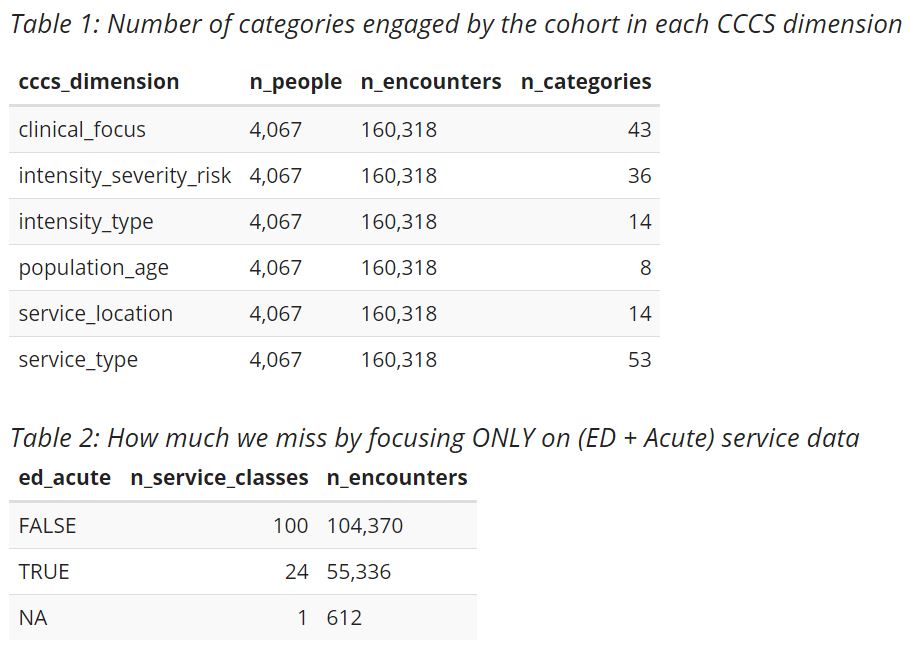920x645 pixels.
Task: Click the n_people column header
Action: click(295, 82)
